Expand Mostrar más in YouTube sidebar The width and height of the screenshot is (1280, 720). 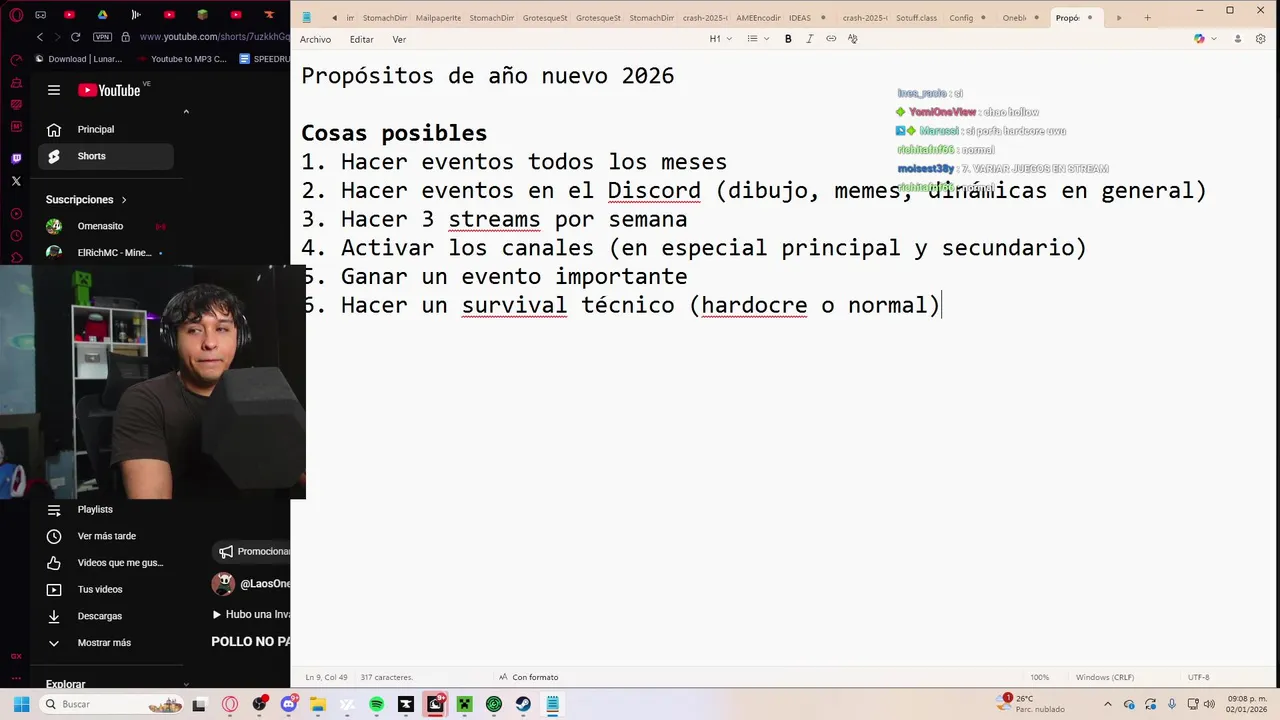(x=105, y=643)
